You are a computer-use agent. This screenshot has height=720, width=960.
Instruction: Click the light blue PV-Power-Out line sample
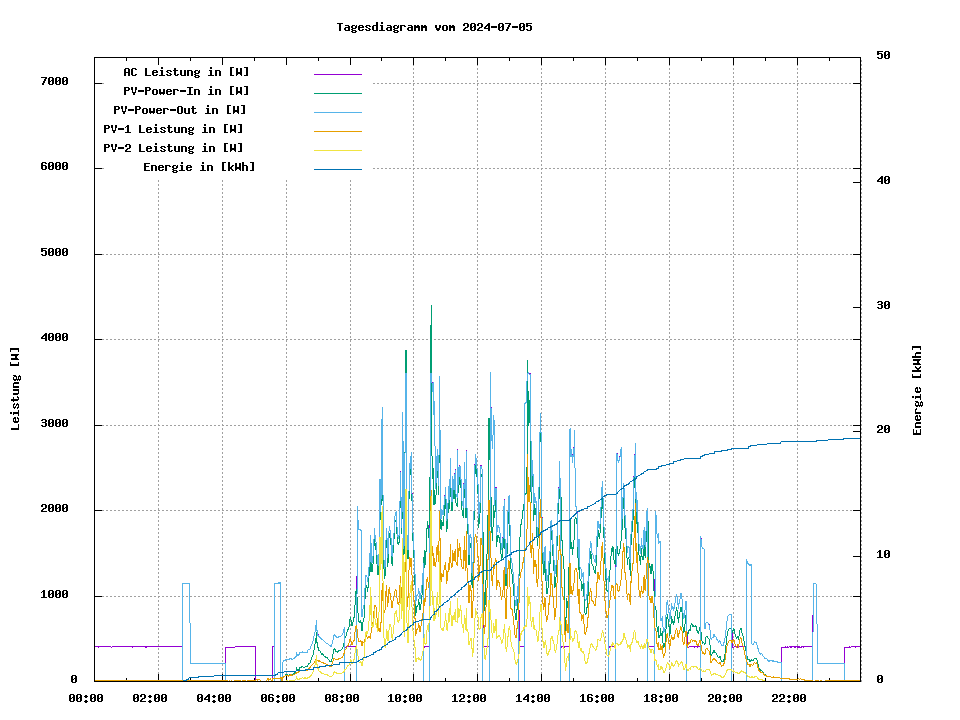[x=337, y=112]
